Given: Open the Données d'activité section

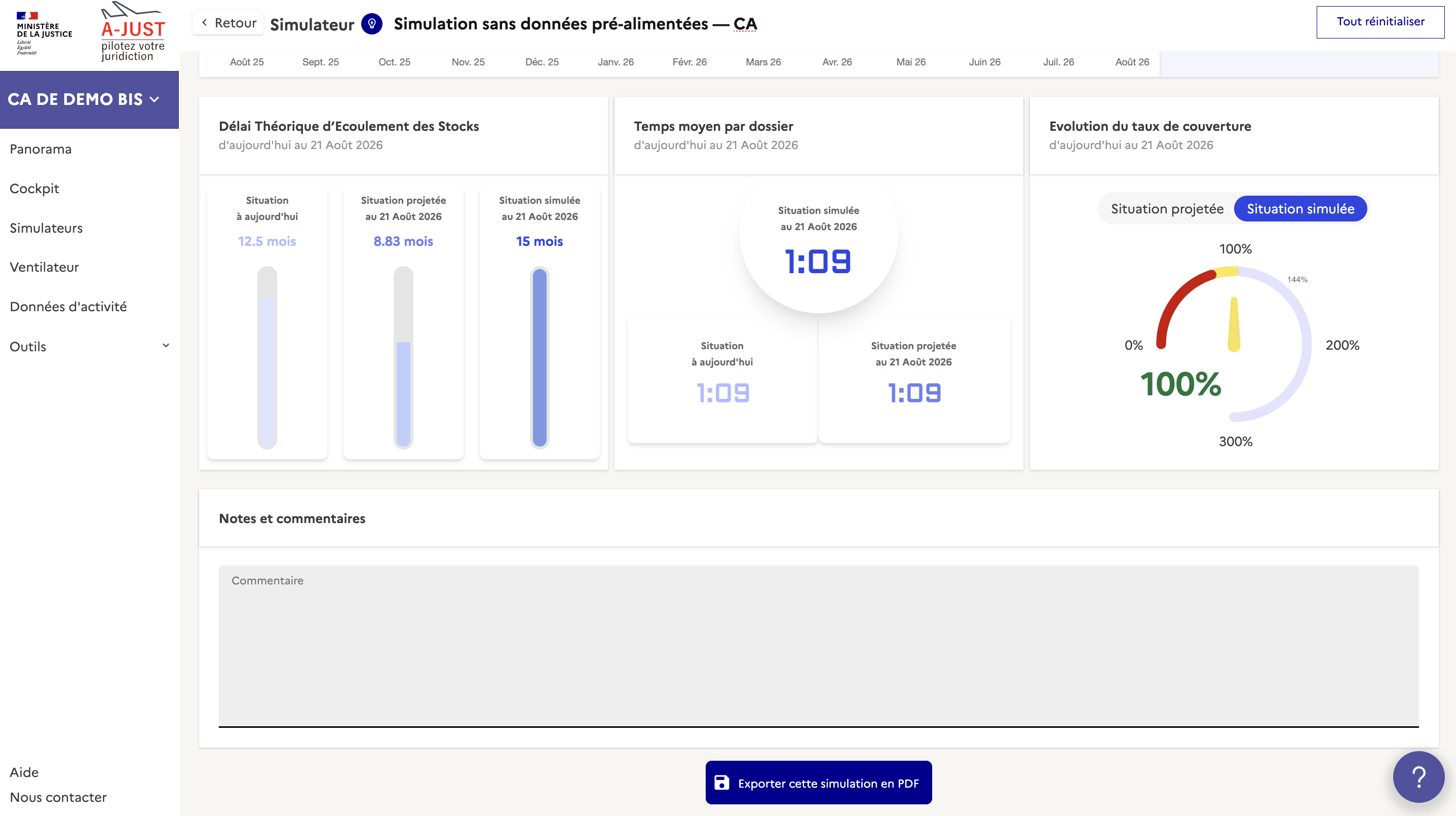Looking at the screenshot, I should coord(68,307).
